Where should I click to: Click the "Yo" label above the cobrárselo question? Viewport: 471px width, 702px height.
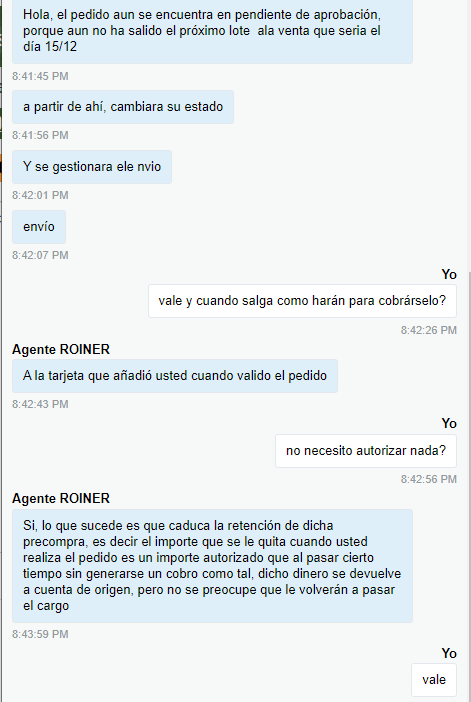coord(449,274)
